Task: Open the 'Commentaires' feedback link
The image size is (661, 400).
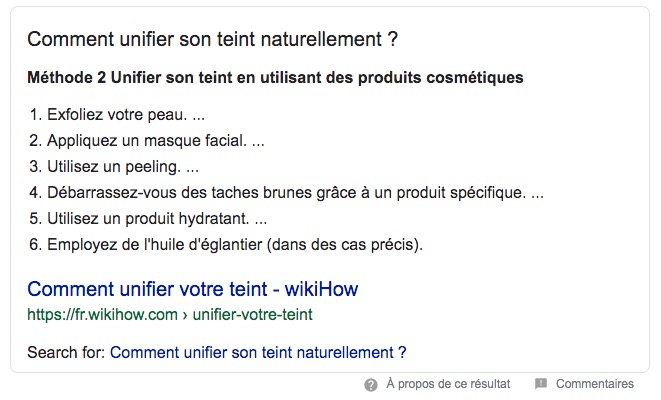Action: pos(594,384)
